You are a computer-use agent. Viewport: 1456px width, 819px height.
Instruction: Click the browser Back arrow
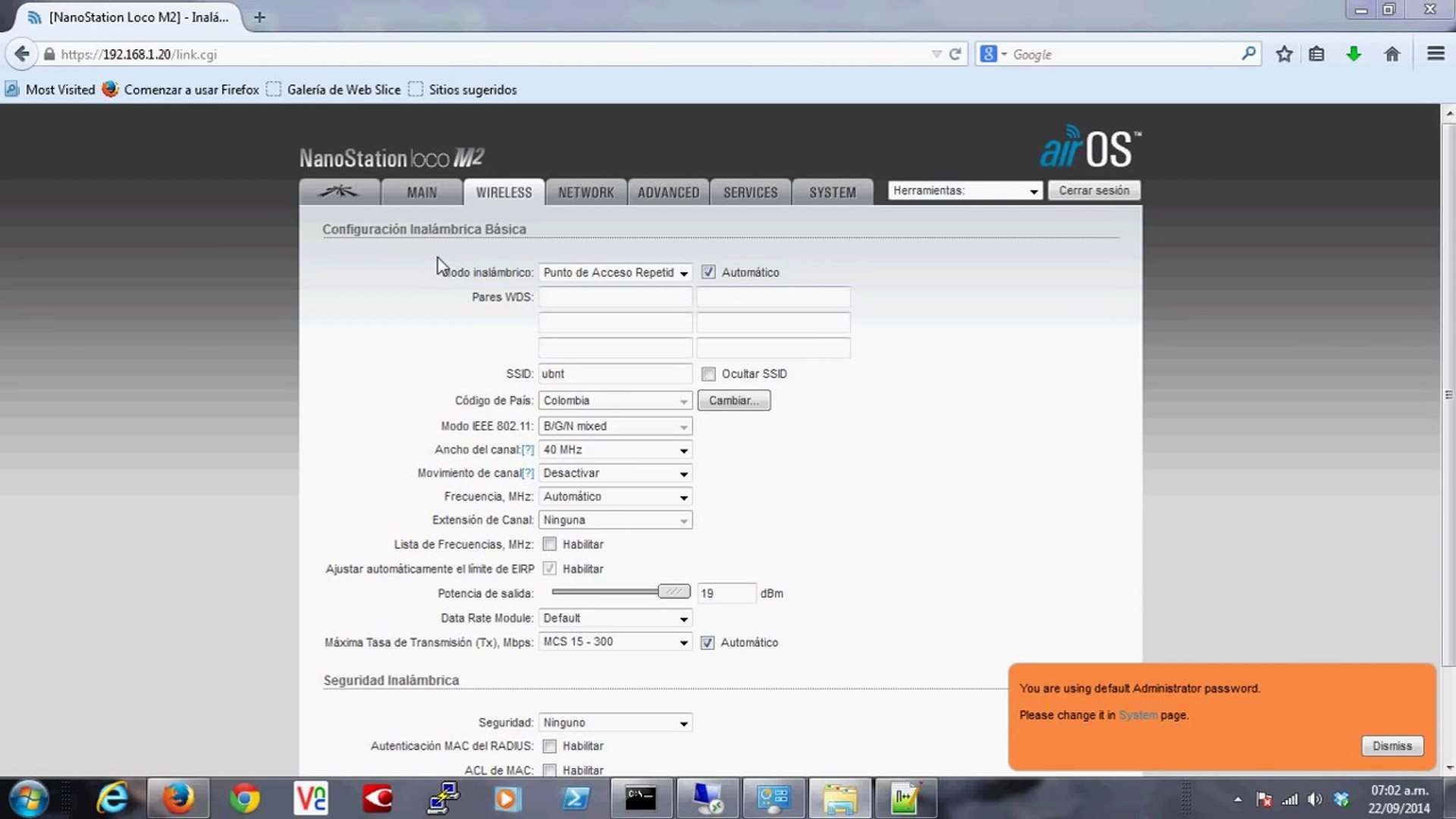(22, 55)
